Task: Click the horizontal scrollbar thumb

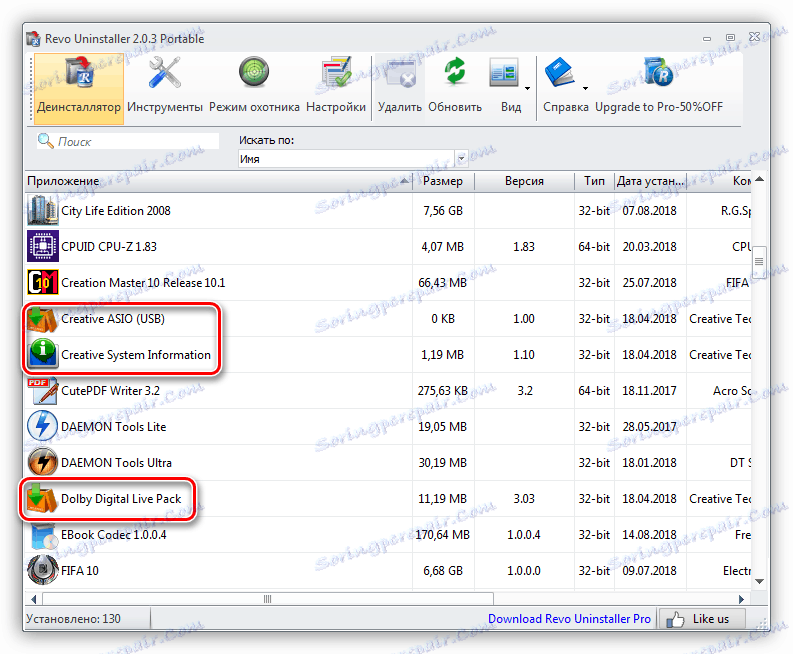Action: tap(268, 599)
